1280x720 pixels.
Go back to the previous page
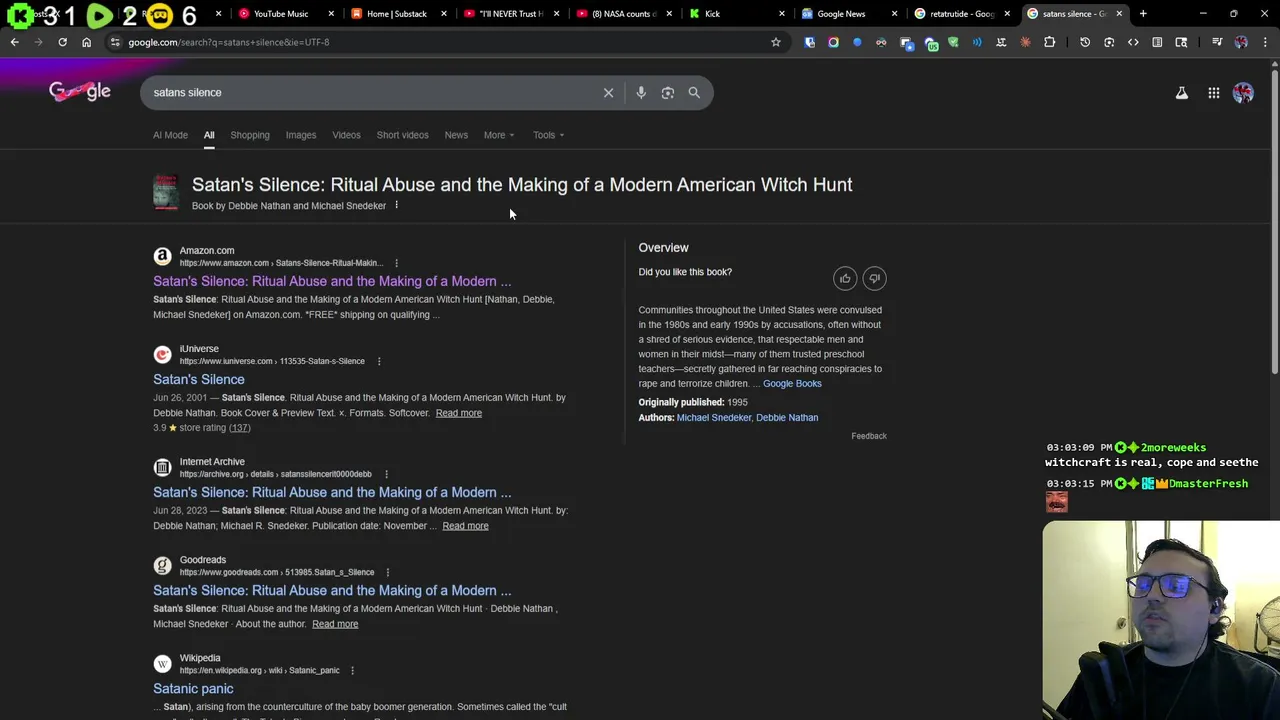tap(14, 42)
